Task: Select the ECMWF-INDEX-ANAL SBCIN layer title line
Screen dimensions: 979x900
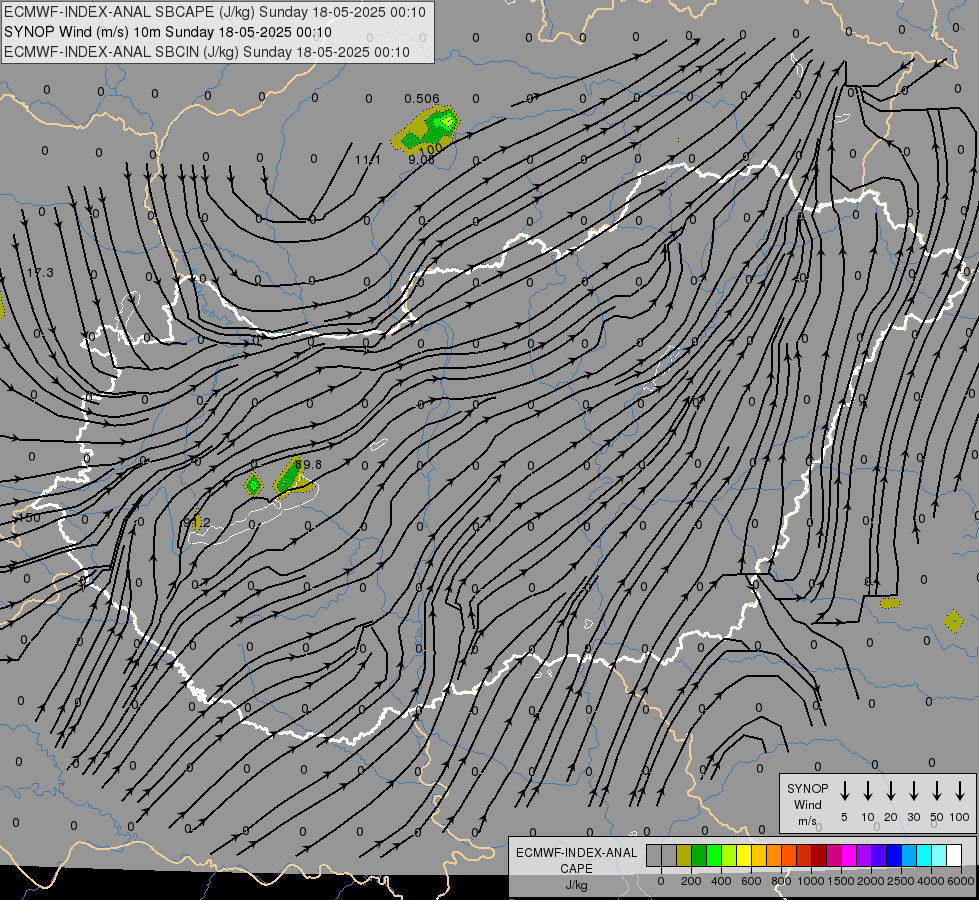Action: (x=207, y=52)
